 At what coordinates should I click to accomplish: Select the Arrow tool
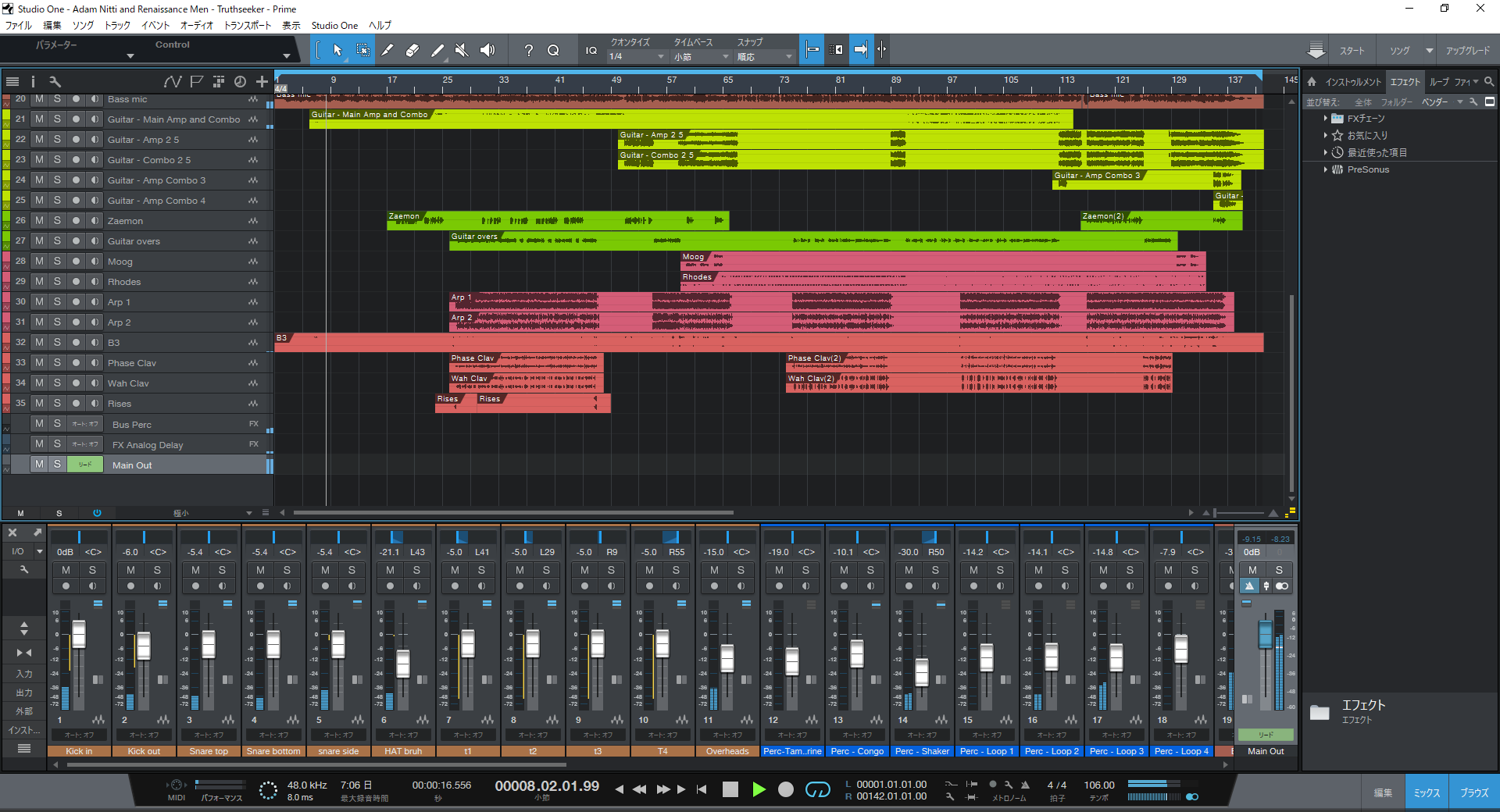click(x=337, y=51)
